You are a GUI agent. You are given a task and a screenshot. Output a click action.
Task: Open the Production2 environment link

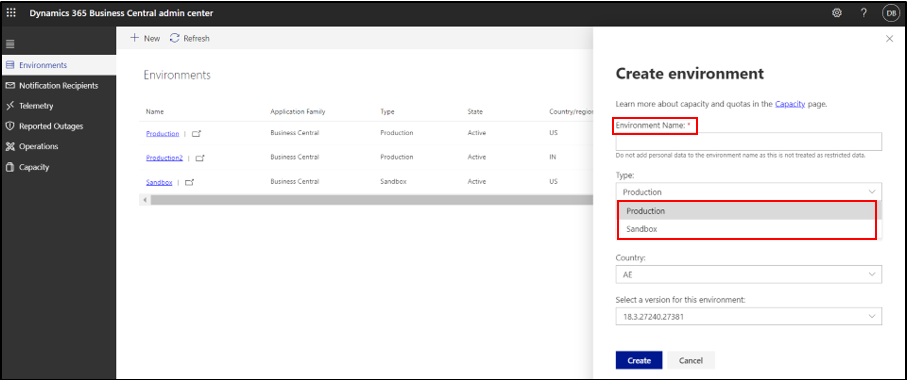[x=164, y=157]
